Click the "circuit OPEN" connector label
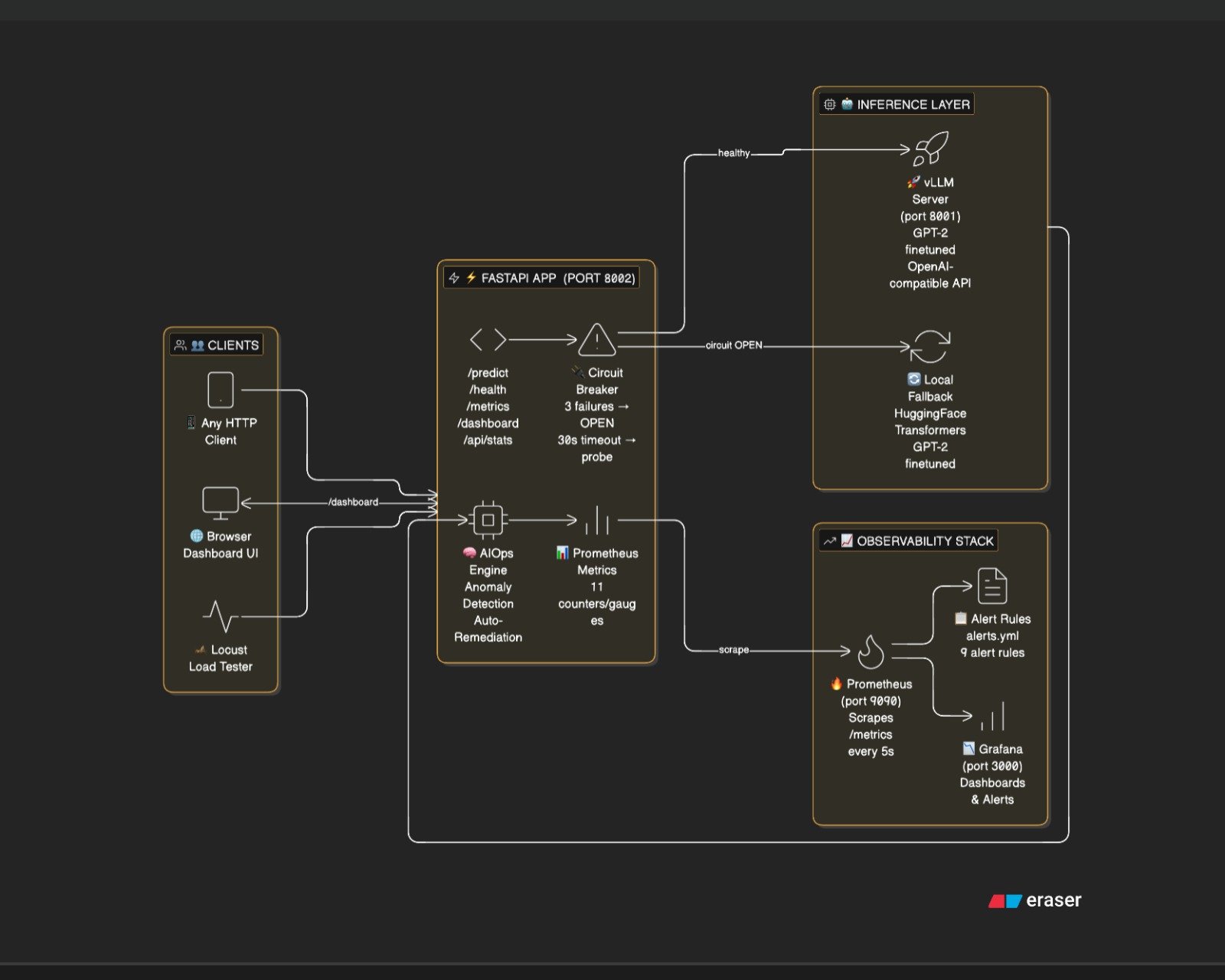 tap(733, 345)
